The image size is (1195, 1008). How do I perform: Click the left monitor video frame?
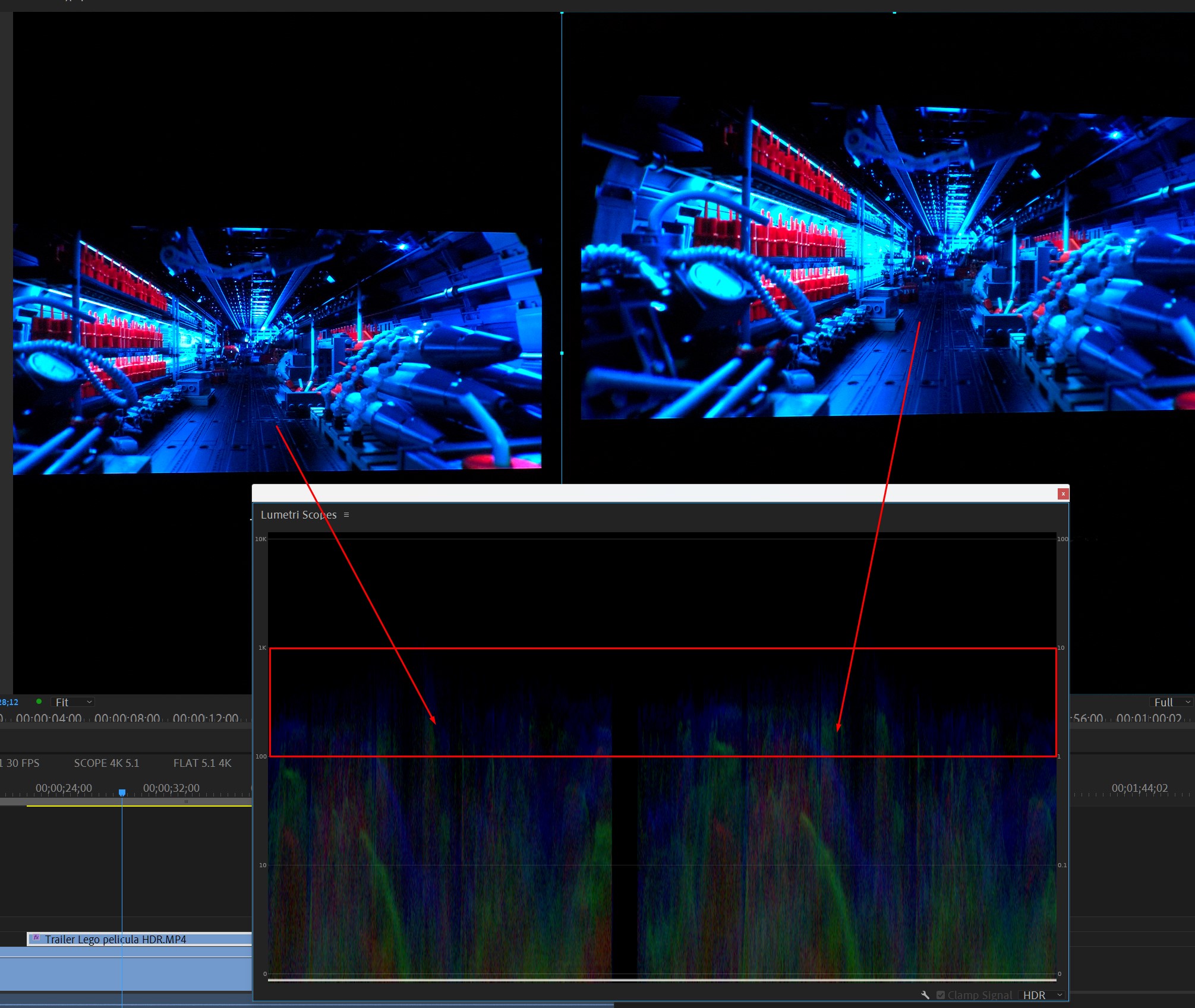tap(277, 350)
